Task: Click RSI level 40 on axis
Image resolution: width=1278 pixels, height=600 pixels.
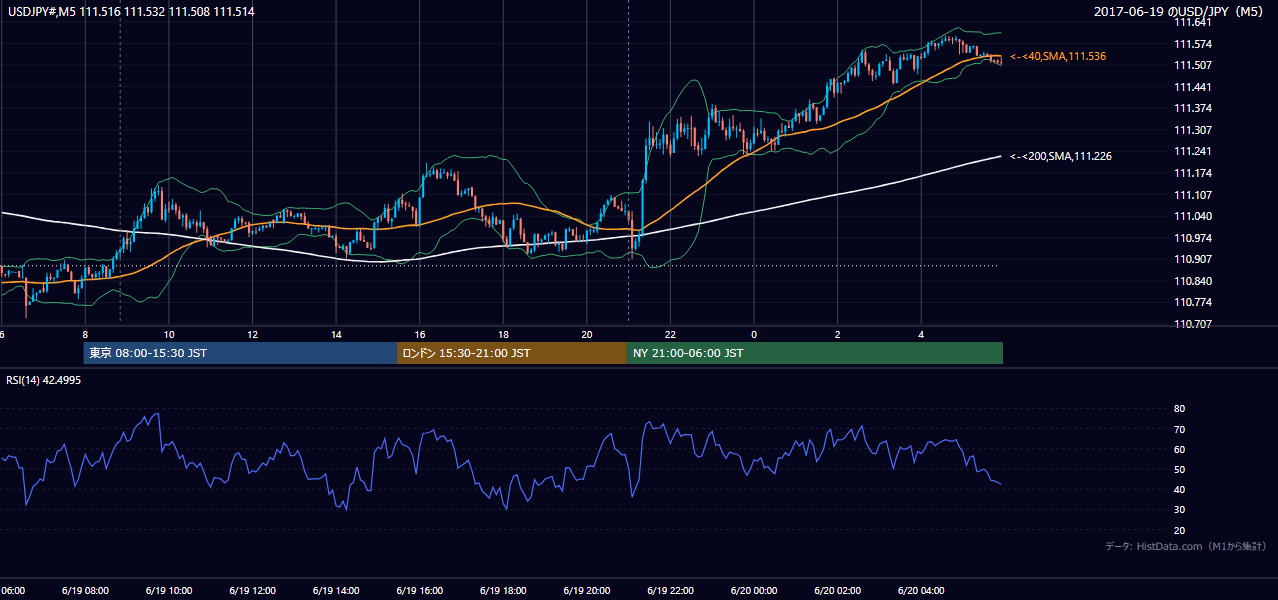Action: click(x=1180, y=489)
